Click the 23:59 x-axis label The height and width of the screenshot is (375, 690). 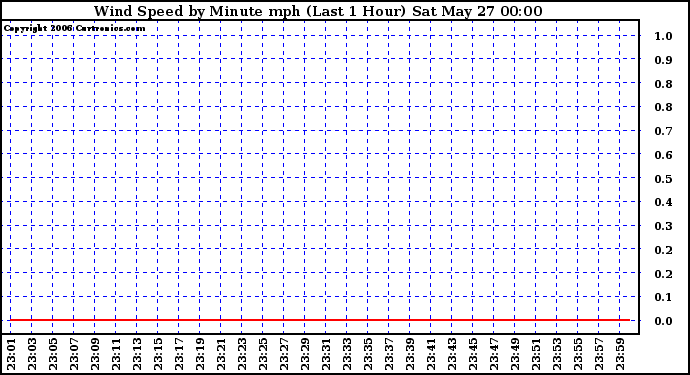(620, 354)
